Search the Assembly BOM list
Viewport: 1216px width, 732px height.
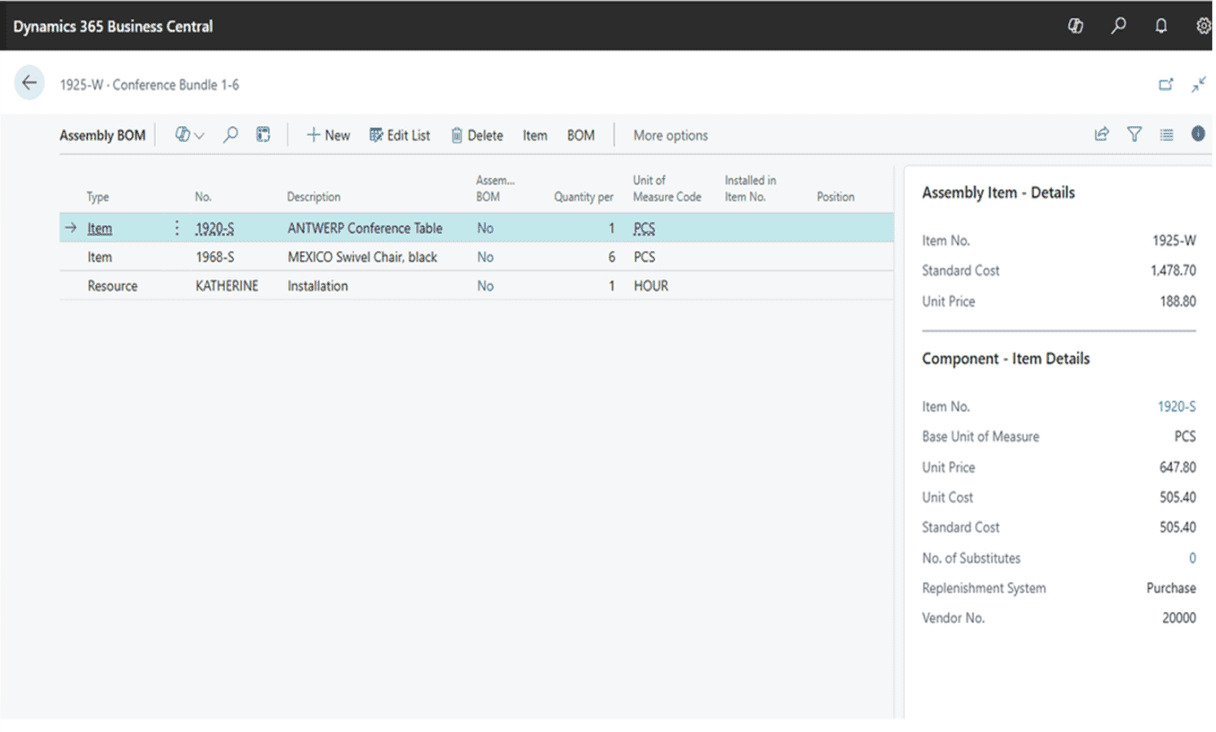(x=231, y=135)
